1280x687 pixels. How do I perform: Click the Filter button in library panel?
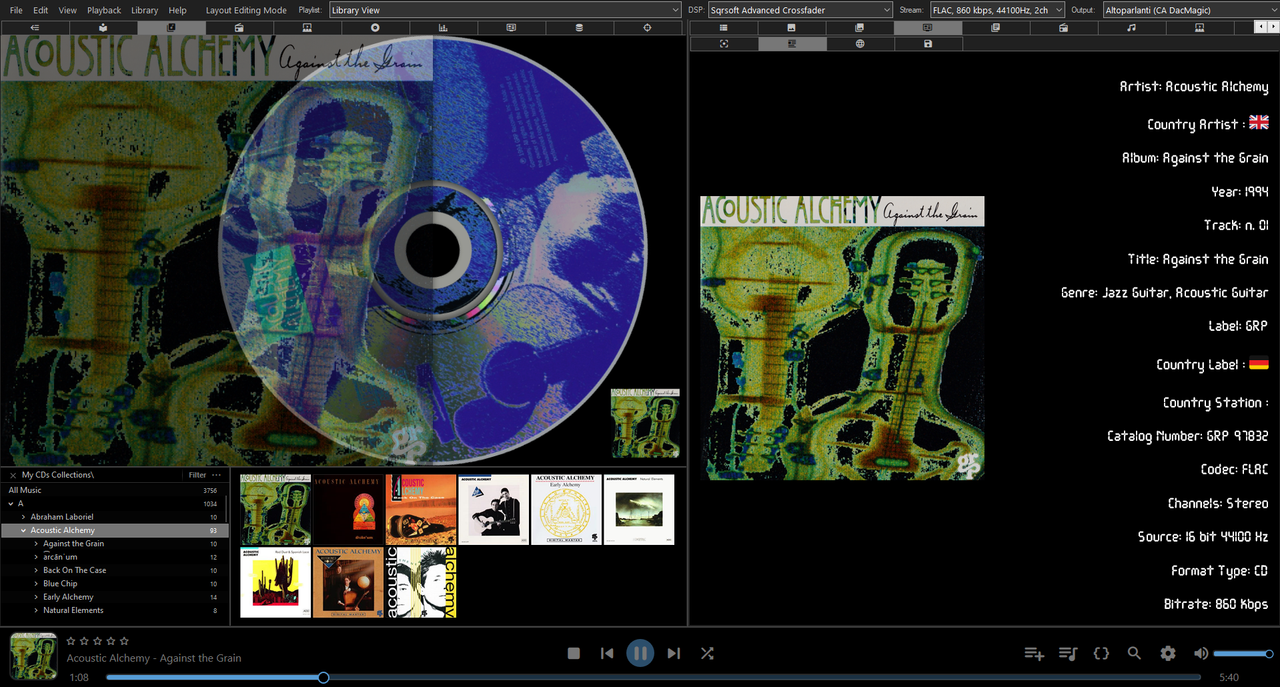pos(197,475)
